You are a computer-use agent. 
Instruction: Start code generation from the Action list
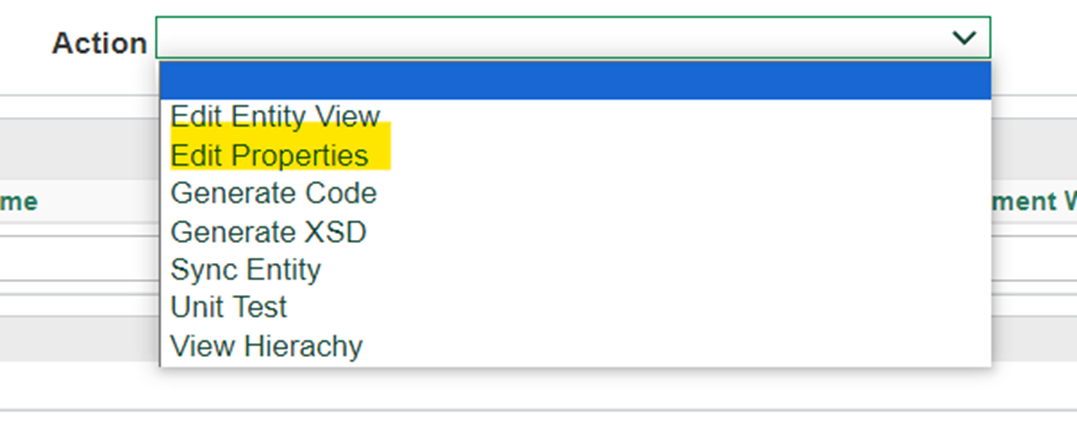click(274, 193)
